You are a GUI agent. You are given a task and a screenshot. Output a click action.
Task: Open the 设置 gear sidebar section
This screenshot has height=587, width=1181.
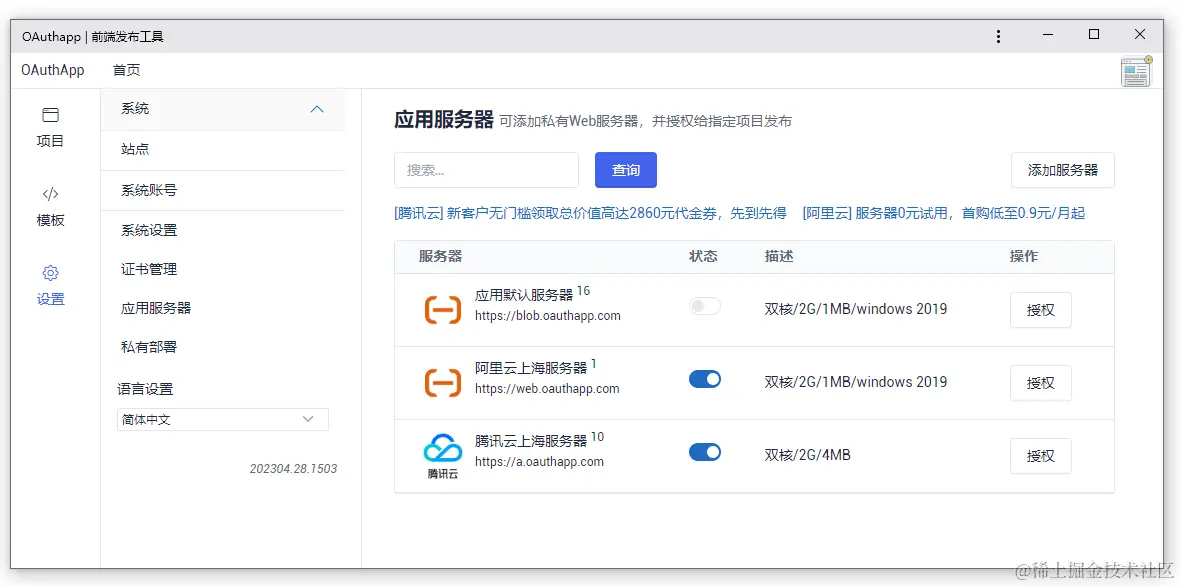coord(50,286)
